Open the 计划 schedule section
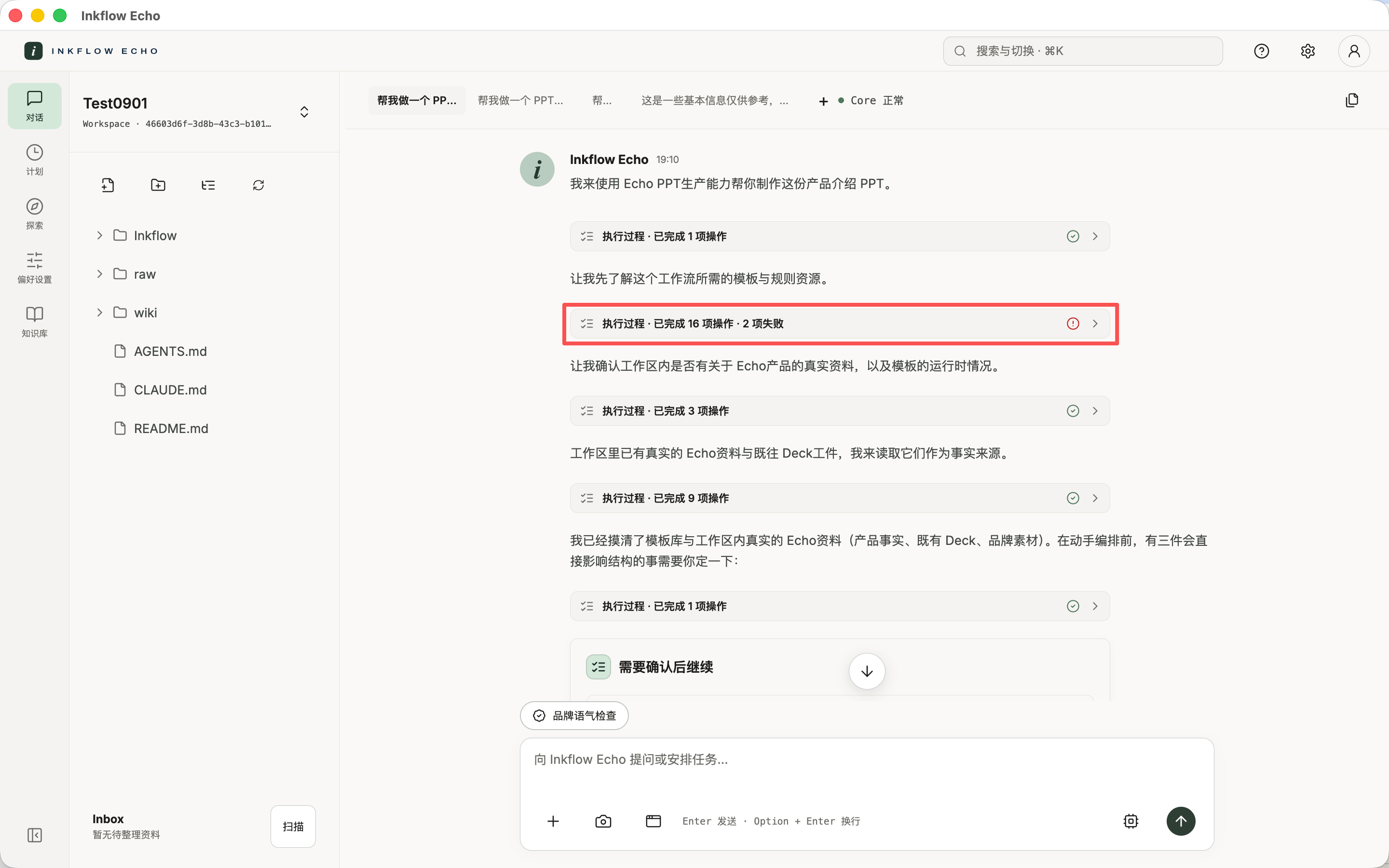Image resolution: width=1389 pixels, height=868 pixels. coord(34,160)
